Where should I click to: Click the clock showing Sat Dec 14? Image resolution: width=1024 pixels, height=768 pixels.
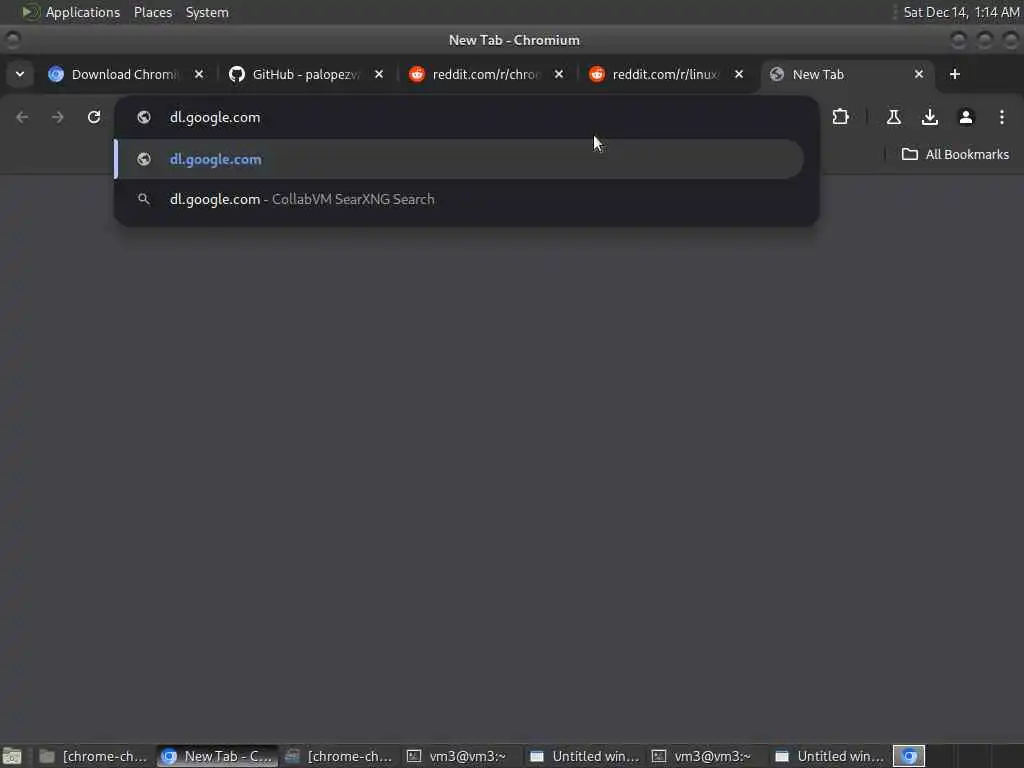point(961,12)
